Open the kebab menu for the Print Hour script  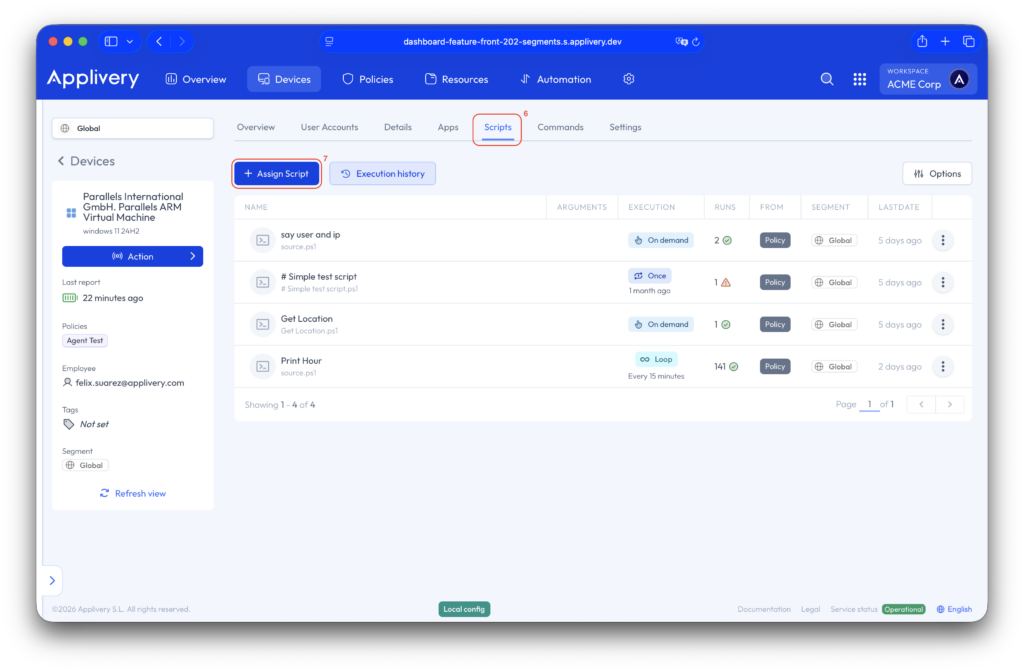coord(942,366)
